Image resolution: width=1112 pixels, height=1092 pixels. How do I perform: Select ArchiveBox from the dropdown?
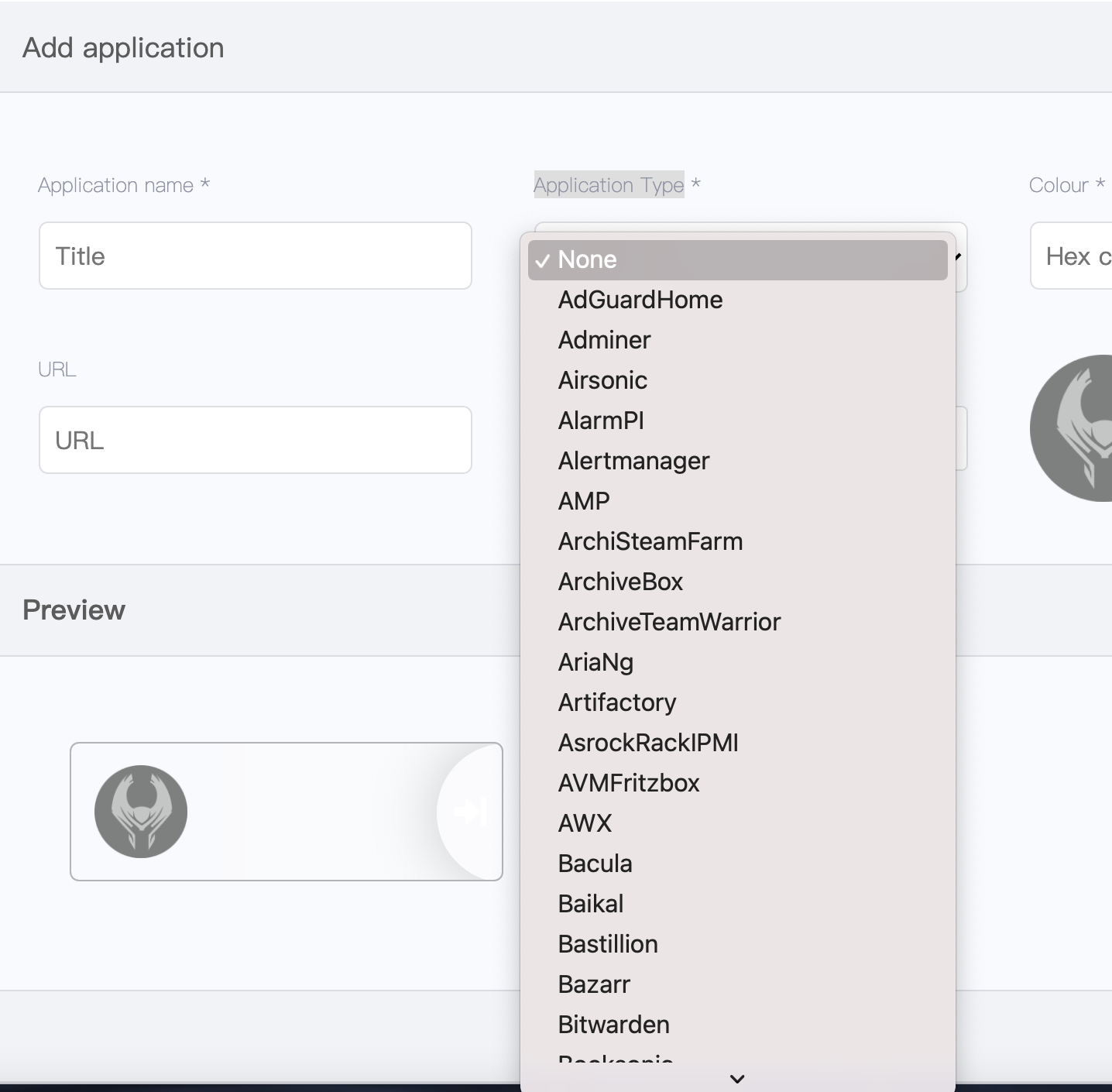[x=737, y=582]
